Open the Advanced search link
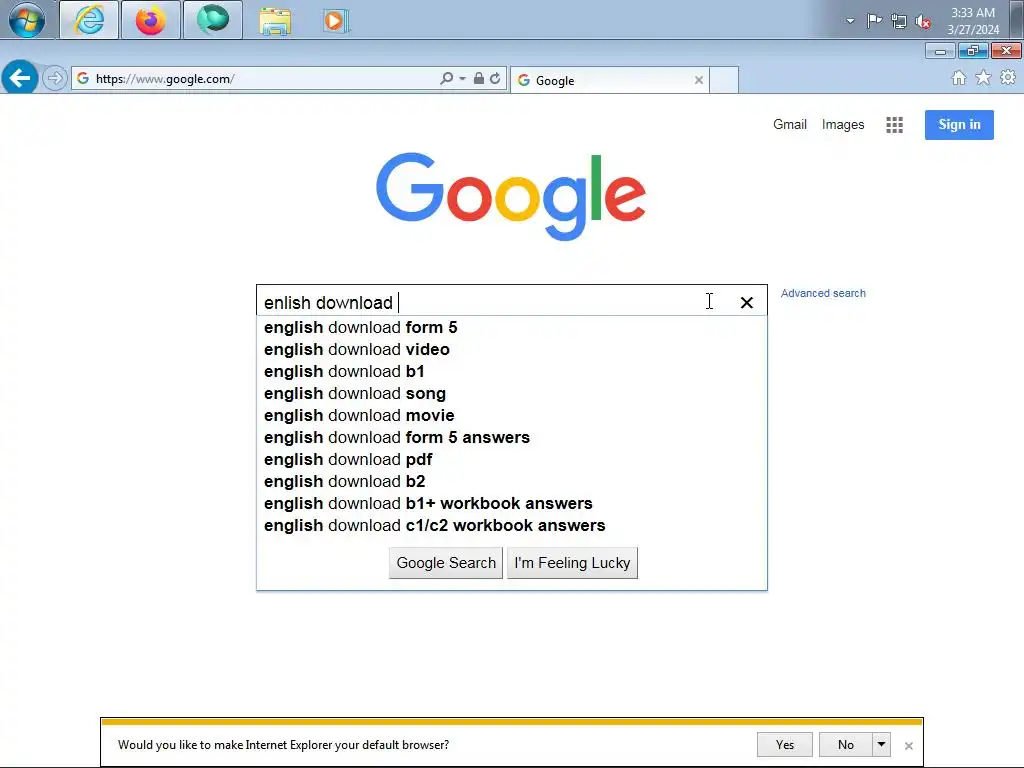The height and width of the screenshot is (768, 1024). pos(823,293)
